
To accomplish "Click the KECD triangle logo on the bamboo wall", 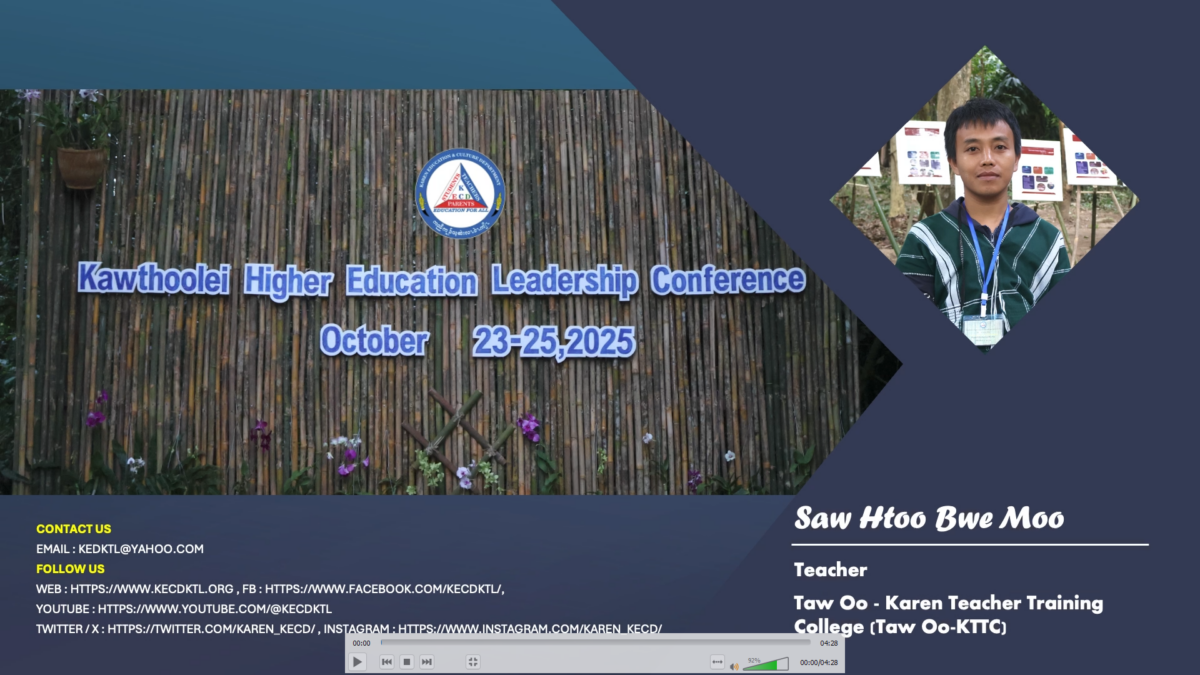I will click(460, 193).
